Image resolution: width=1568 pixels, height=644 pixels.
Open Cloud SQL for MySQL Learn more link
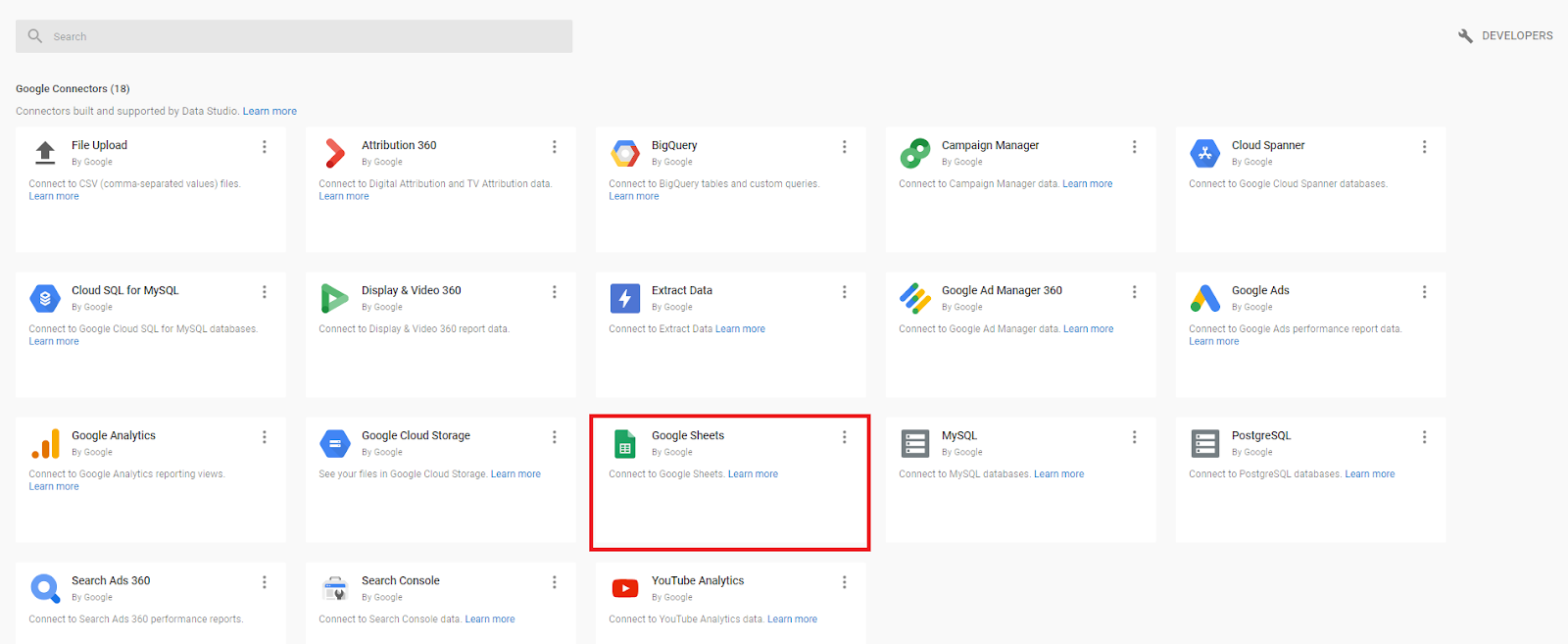tap(54, 341)
